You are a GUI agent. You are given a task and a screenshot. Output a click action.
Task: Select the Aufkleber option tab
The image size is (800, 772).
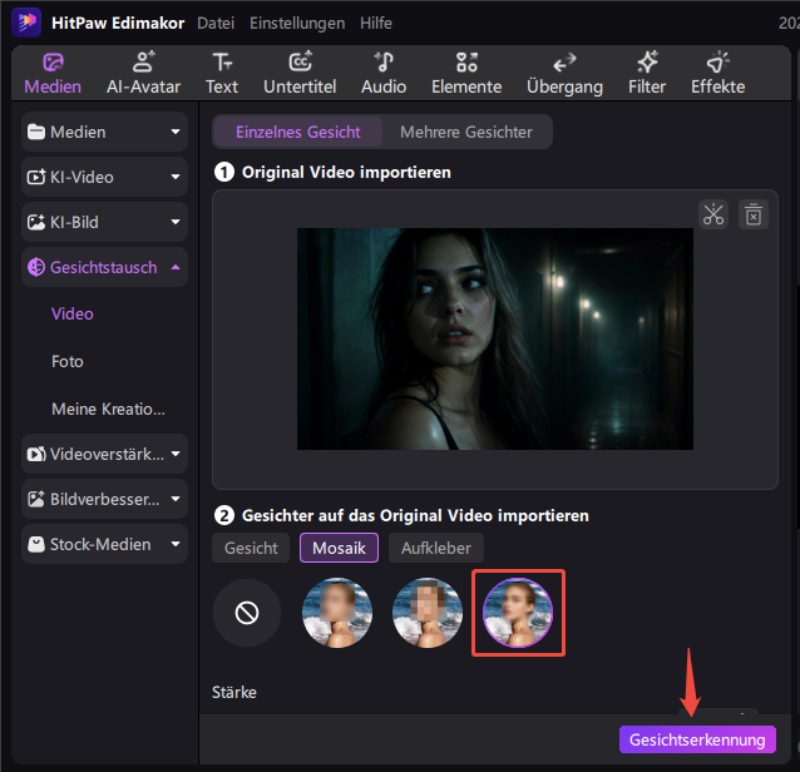coord(436,548)
